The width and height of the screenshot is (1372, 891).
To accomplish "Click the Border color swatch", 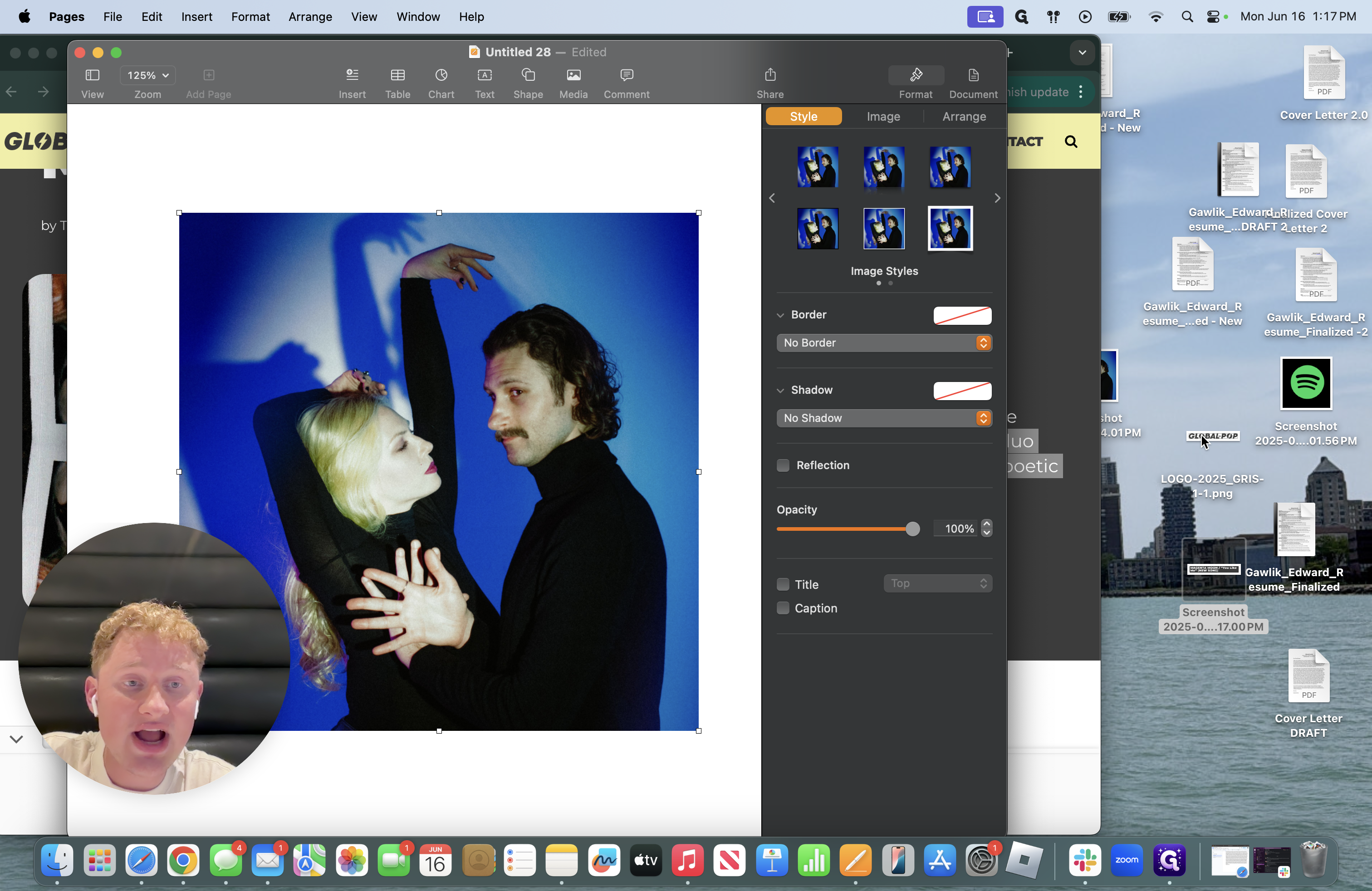I will coord(962,315).
